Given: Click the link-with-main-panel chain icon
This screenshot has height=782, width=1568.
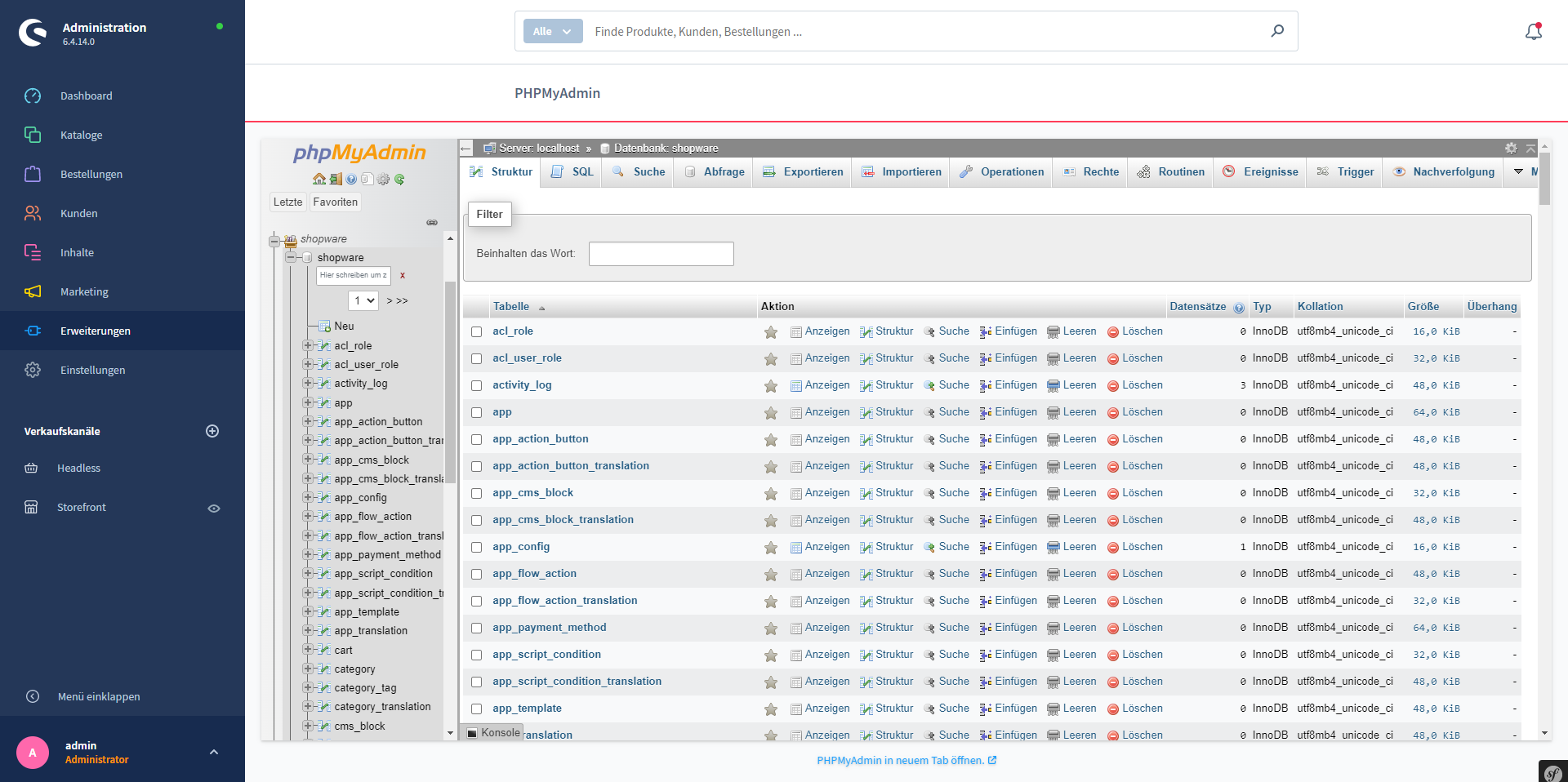Looking at the screenshot, I should pos(432,222).
